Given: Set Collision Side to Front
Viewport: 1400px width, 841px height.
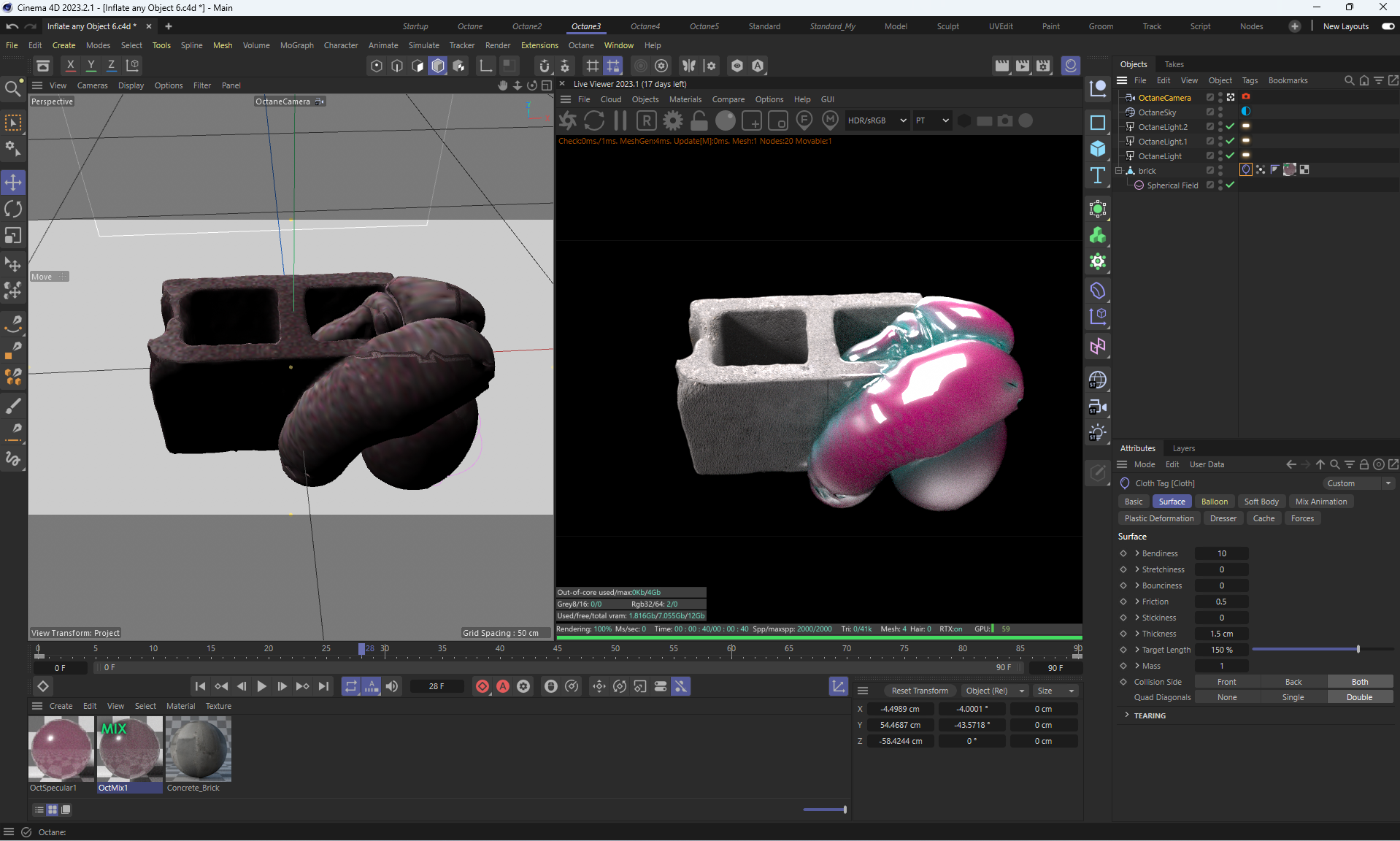Looking at the screenshot, I should (1227, 682).
